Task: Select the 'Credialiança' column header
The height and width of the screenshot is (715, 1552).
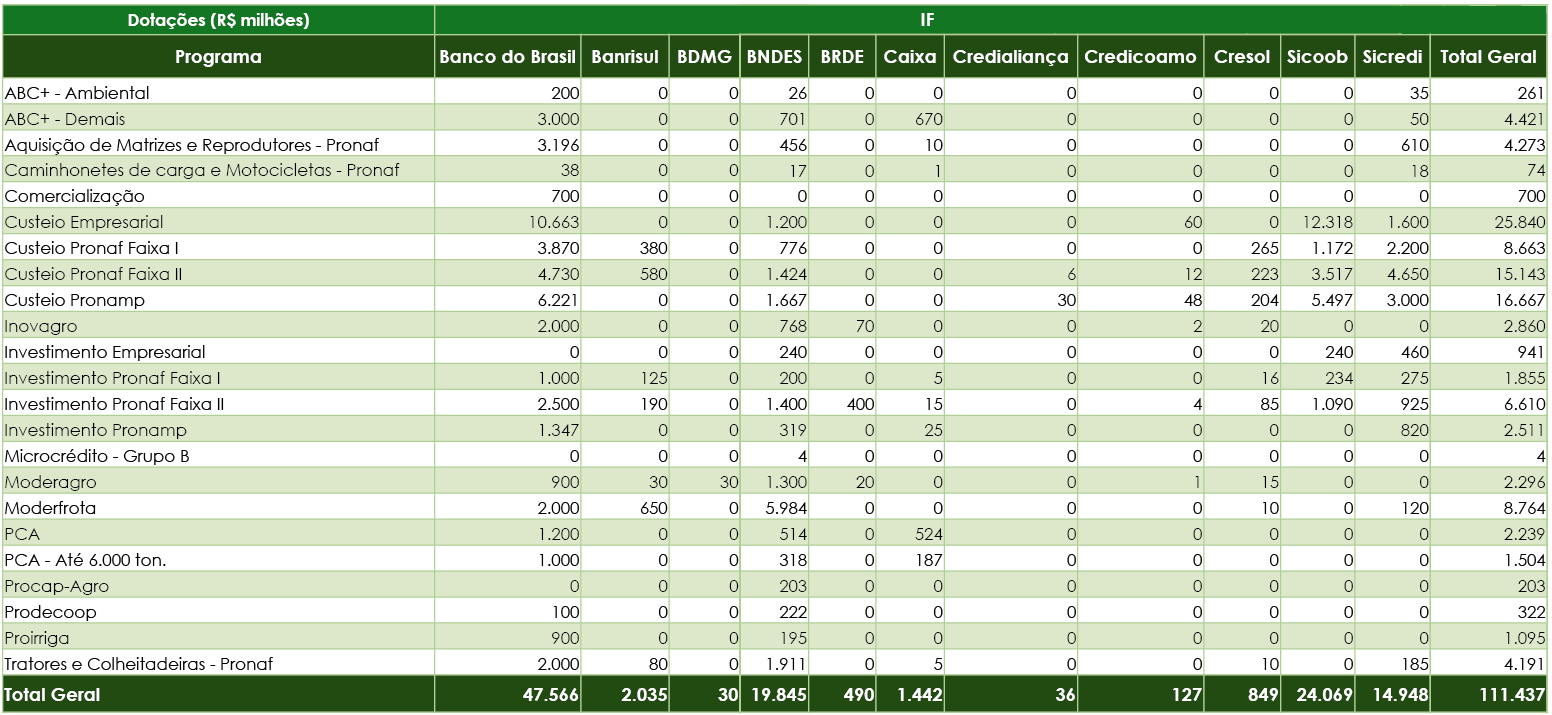Action: pos(1011,57)
